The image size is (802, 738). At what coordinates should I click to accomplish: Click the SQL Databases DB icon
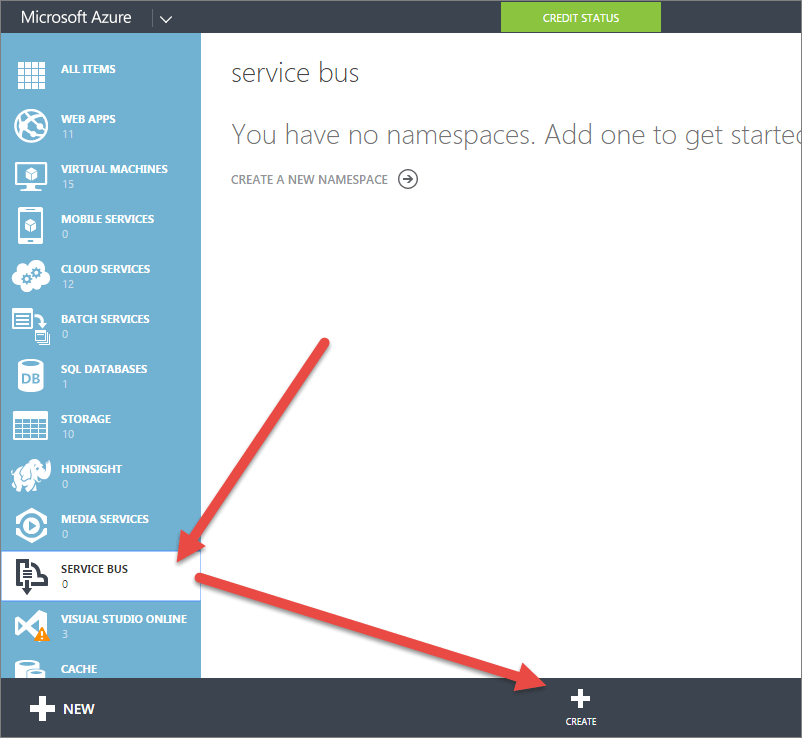[x=31, y=375]
